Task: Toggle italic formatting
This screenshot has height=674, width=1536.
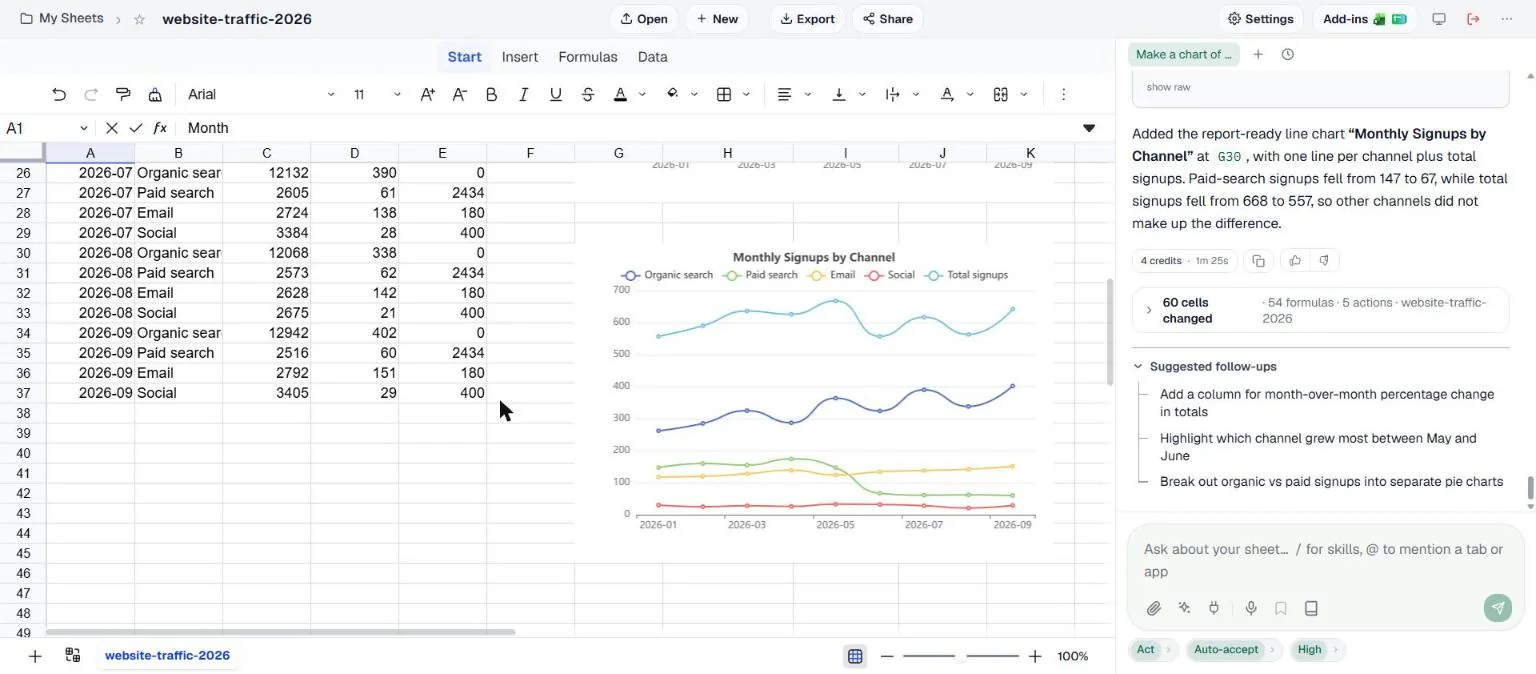Action: pyautogui.click(x=523, y=94)
